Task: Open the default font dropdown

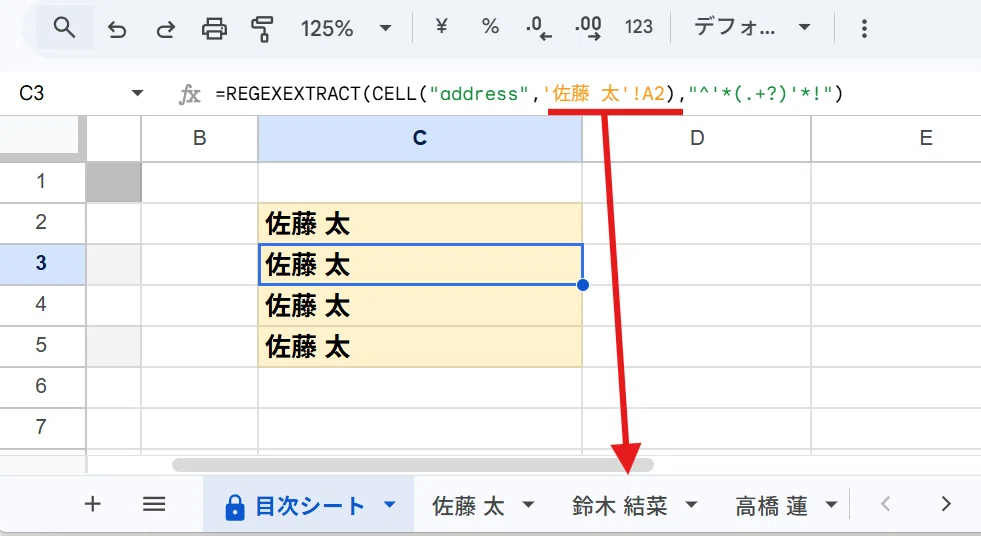Action: pyautogui.click(x=753, y=28)
